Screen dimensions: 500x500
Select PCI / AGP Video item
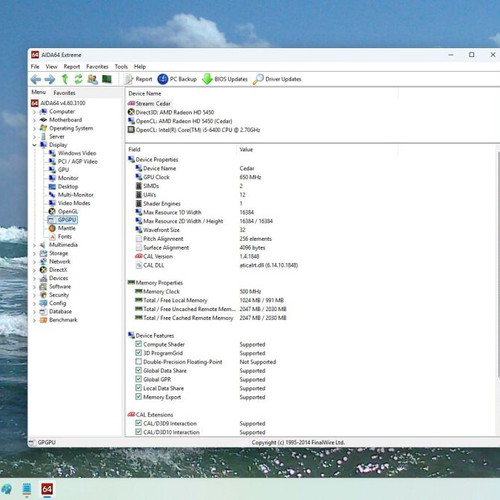[x=73, y=161]
